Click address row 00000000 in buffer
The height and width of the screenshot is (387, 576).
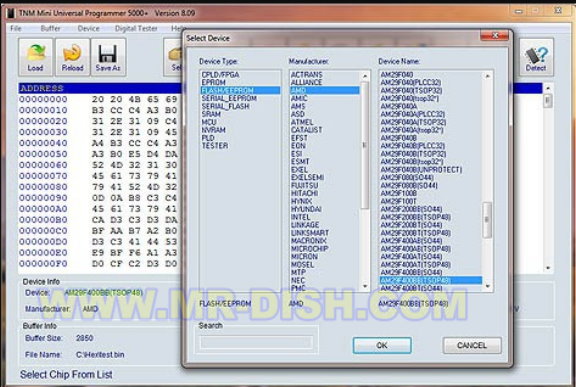pyautogui.click(x=43, y=99)
